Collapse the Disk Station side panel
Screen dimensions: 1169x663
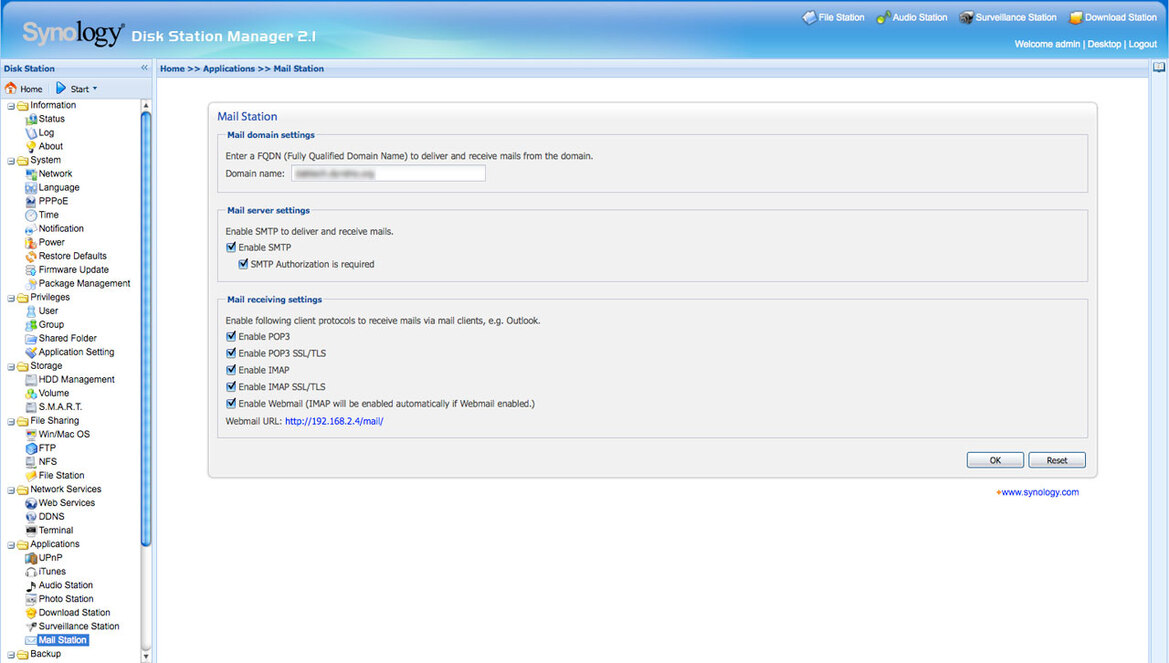tap(145, 68)
